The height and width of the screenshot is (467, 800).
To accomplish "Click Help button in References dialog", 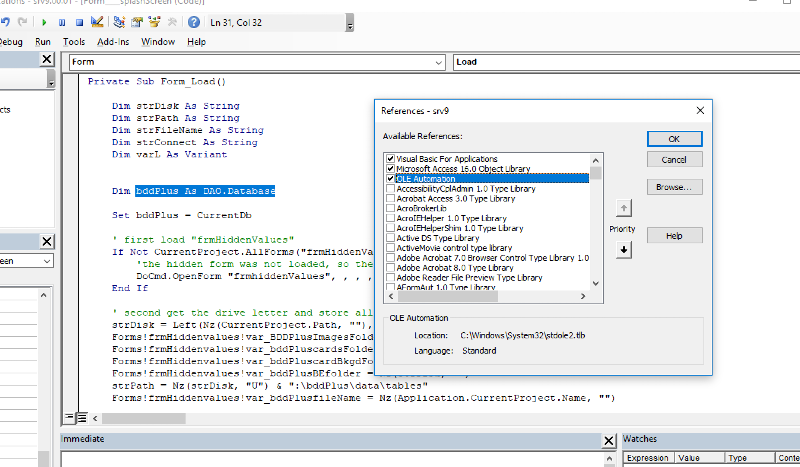I will 674,236.
